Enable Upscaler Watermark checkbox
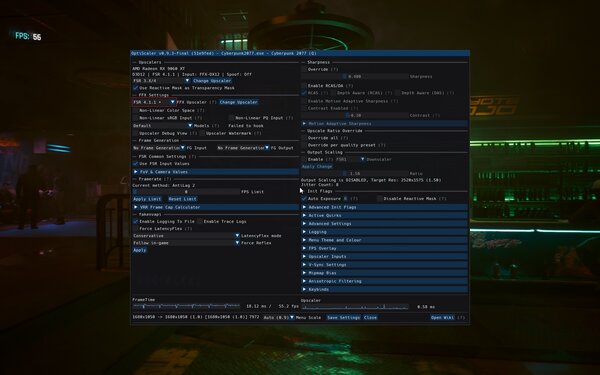The height and width of the screenshot is (375, 600). (x=202, y=133)
